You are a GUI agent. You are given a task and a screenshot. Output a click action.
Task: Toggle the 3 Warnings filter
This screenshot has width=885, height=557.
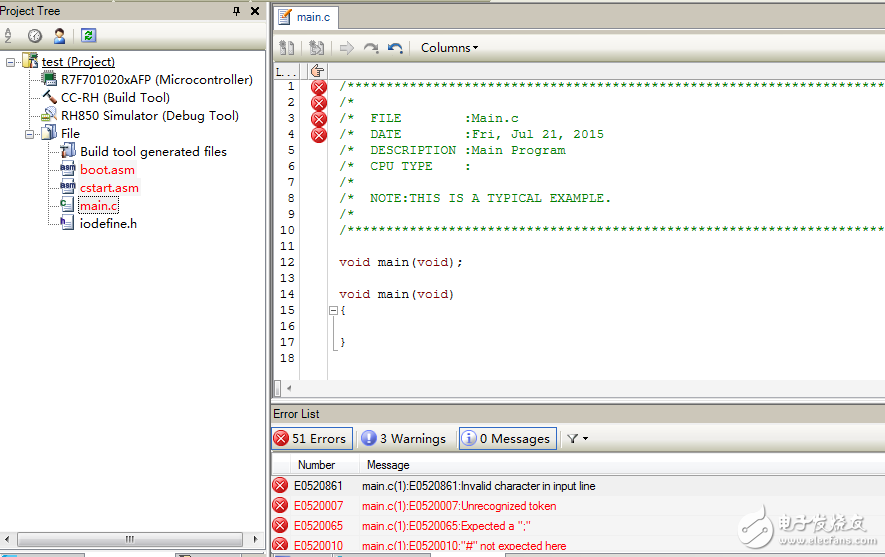[404, 438]
